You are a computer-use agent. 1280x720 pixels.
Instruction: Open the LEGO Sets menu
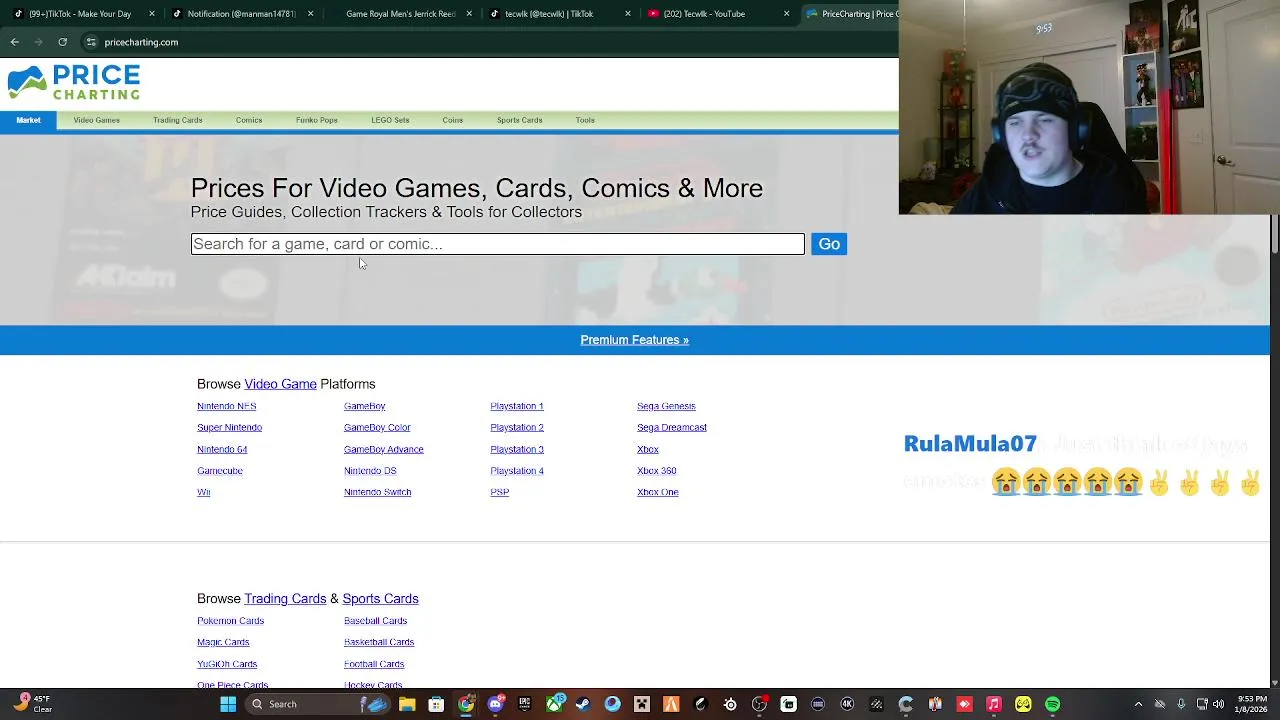point(390,120)
